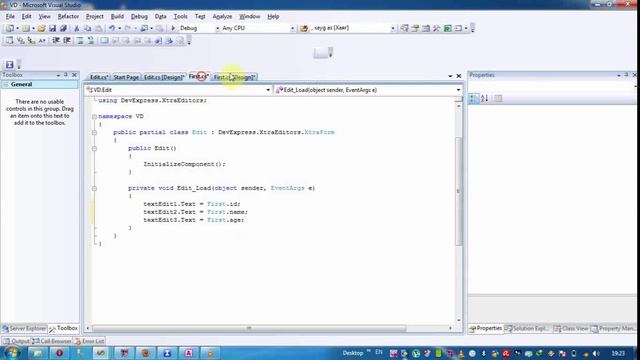Click the Solution Explorer toolbar icon
Screen dimensions: 640x360
coord(404,28)
